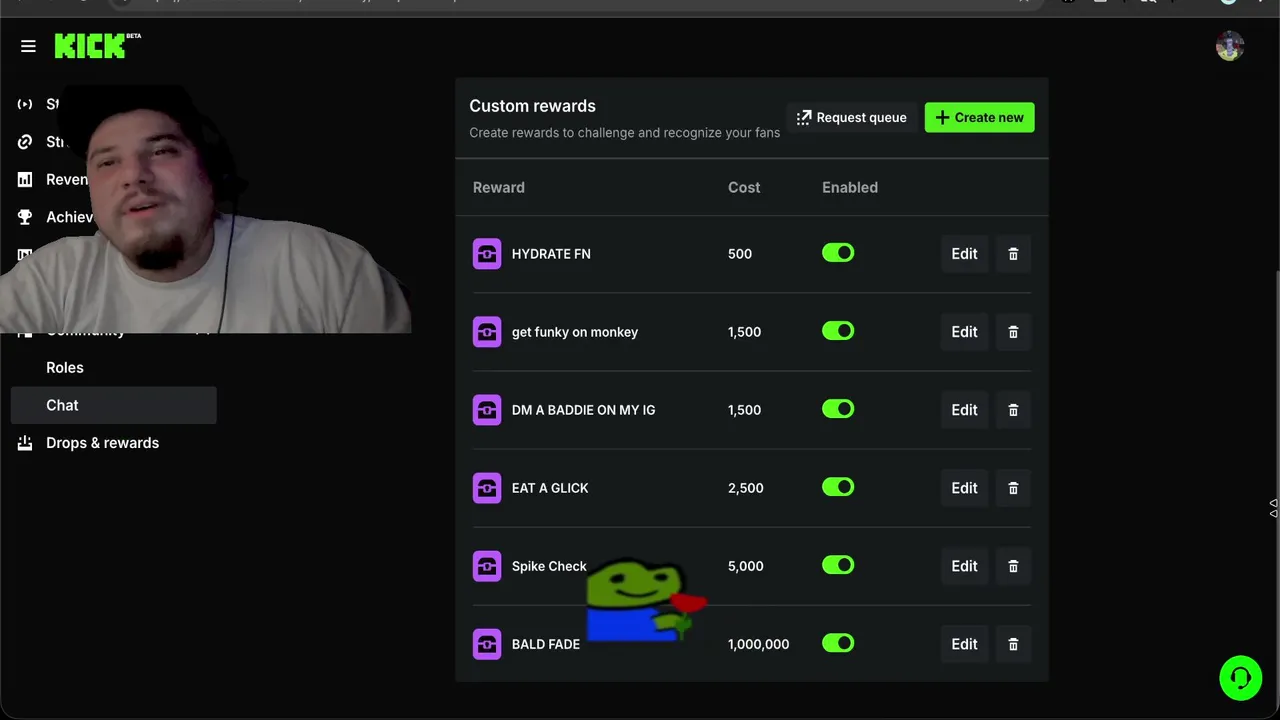Click the Spike Check reward name
This screenshot has width=1280, height=720.
(549, 566)
